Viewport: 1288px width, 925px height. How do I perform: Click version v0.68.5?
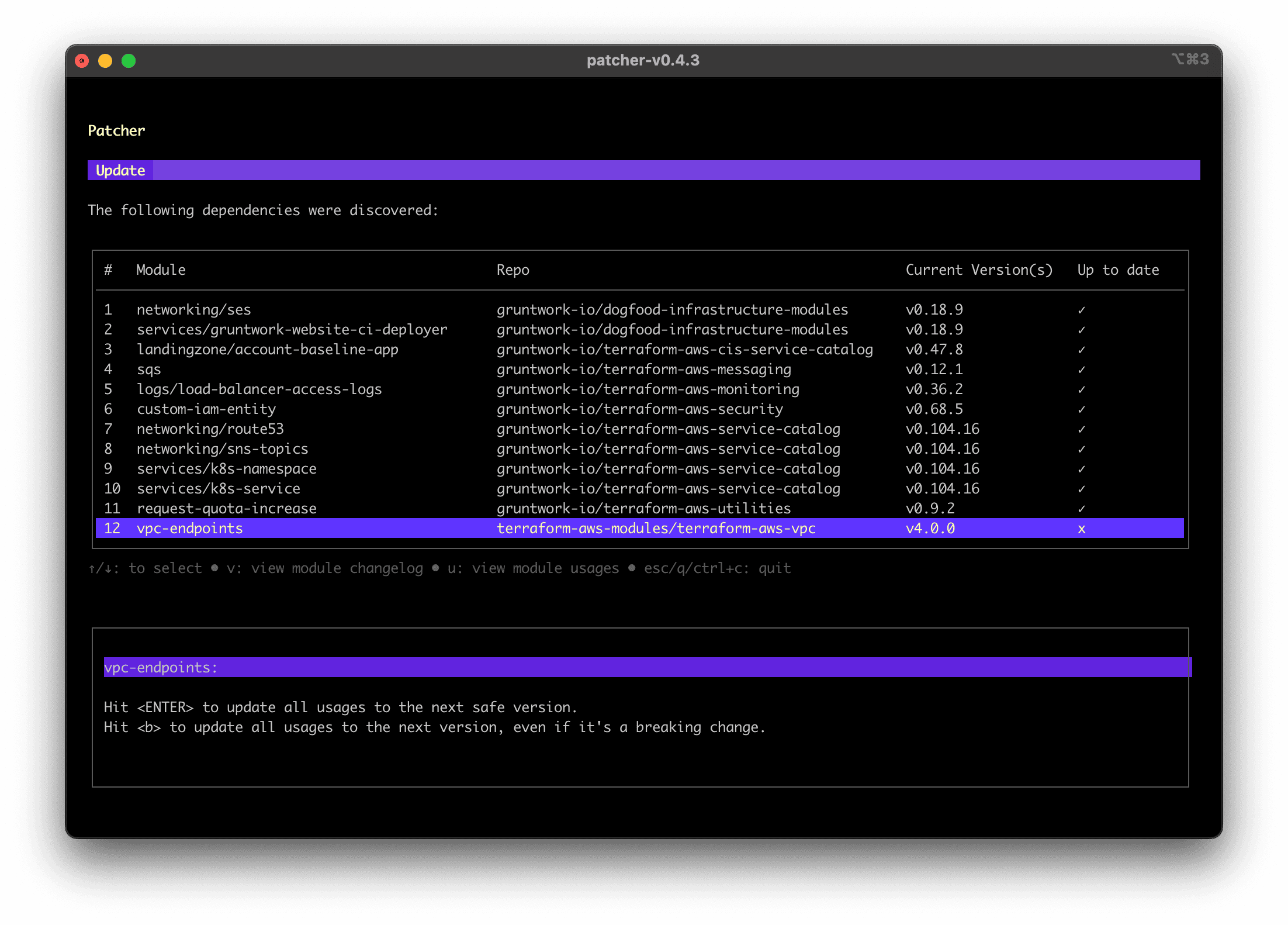[934, 409]
